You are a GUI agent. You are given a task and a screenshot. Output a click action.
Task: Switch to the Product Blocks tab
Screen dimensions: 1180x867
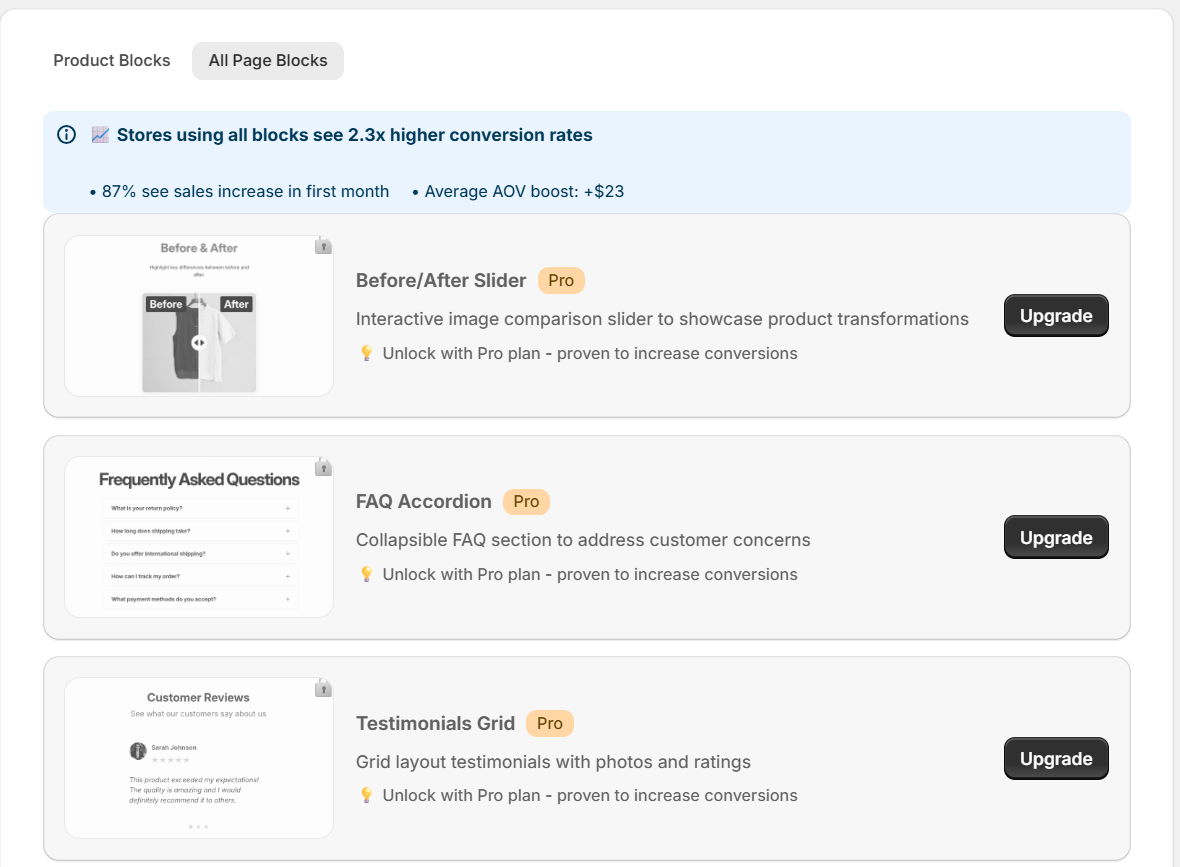coord(112,61)
